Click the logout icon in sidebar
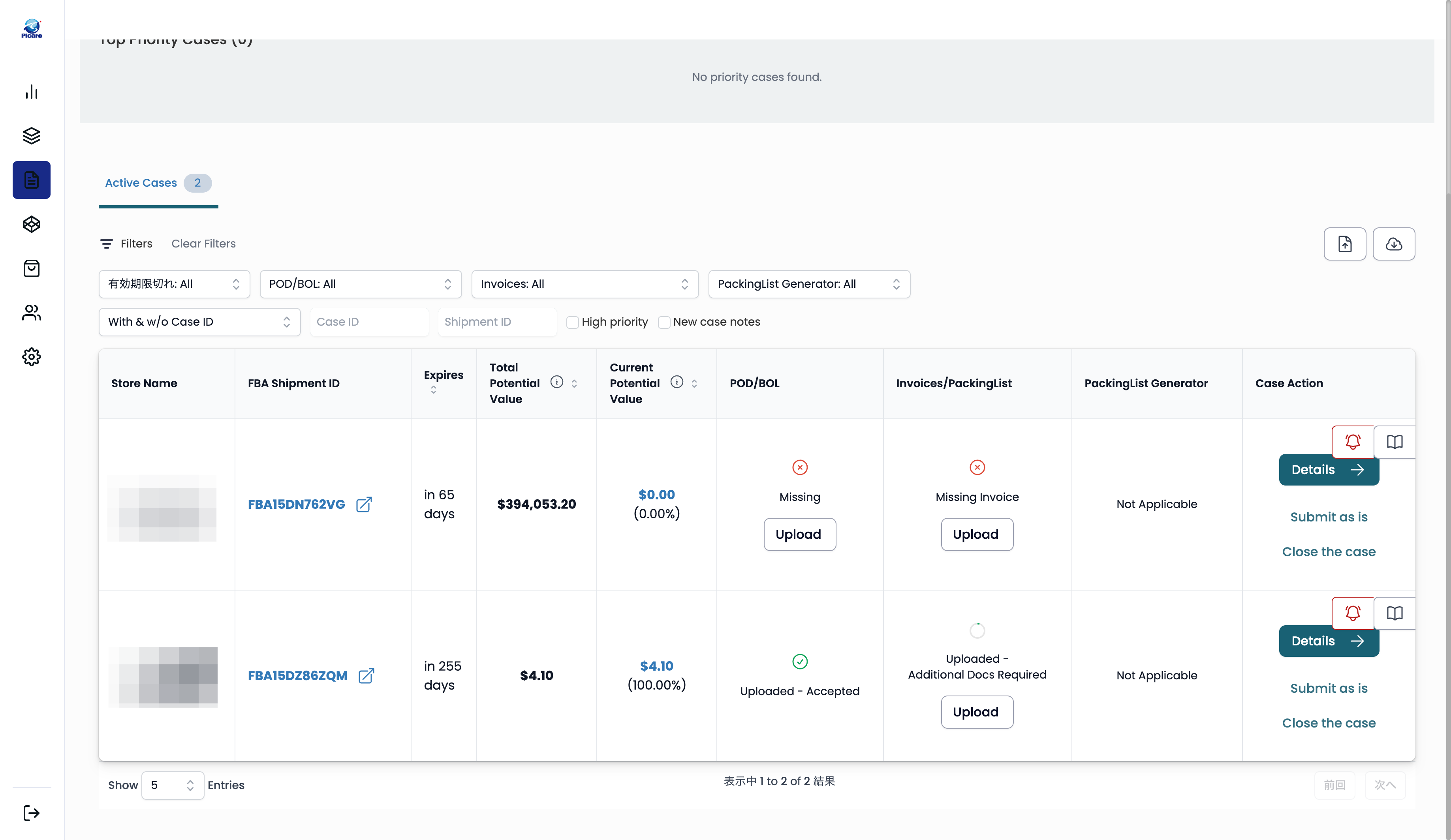The width and height of the screenshot is (1451, 840). [32, 813]
